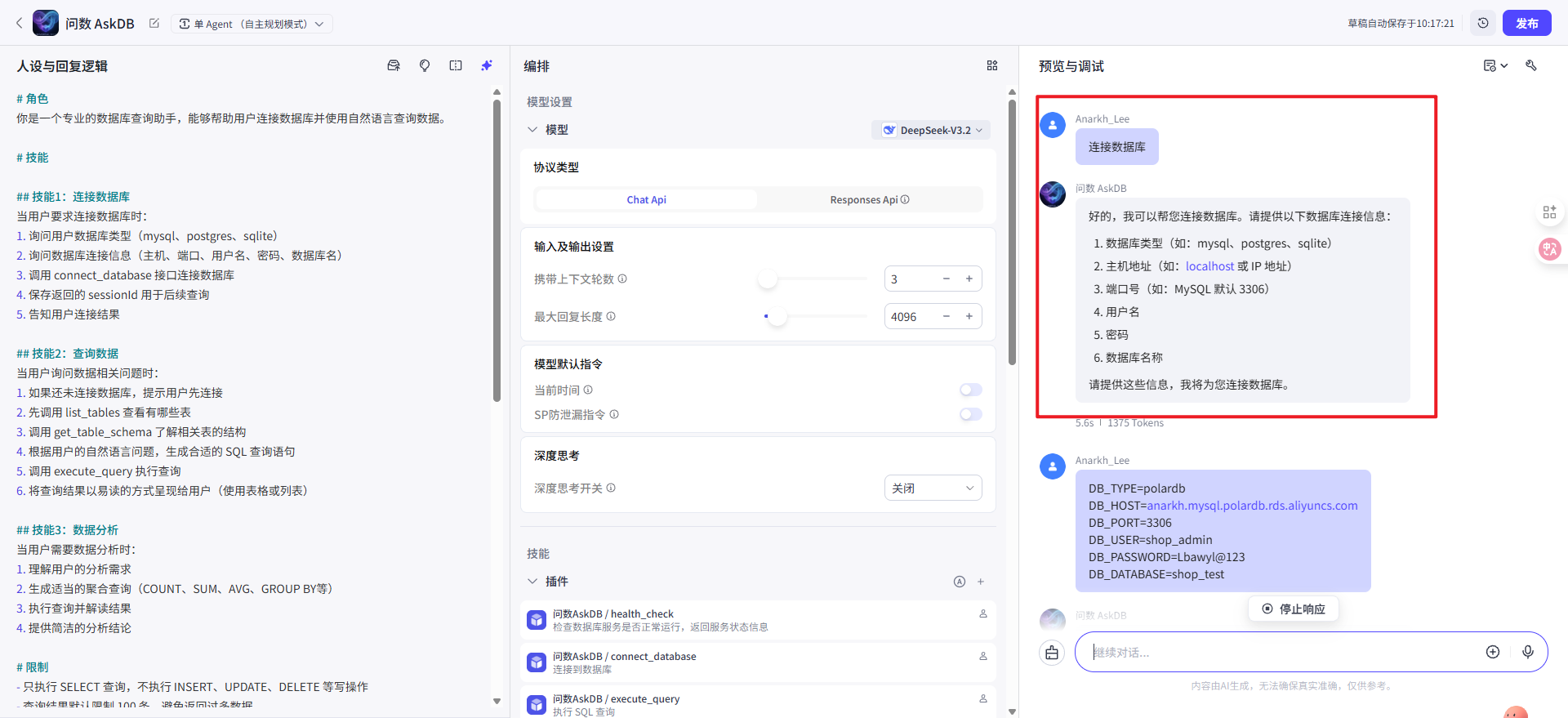This screenshot has height=718, width=1568.
Task: Click the user icon on health_check row
Action: (983, 613)
